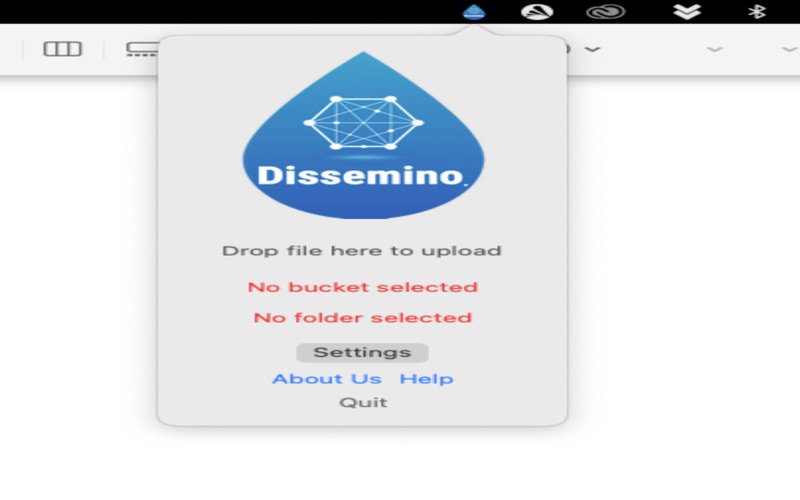800x500 pixels.
Task: Expand the far-right toolbar chevron at window edge
Action: click(790, 49)
